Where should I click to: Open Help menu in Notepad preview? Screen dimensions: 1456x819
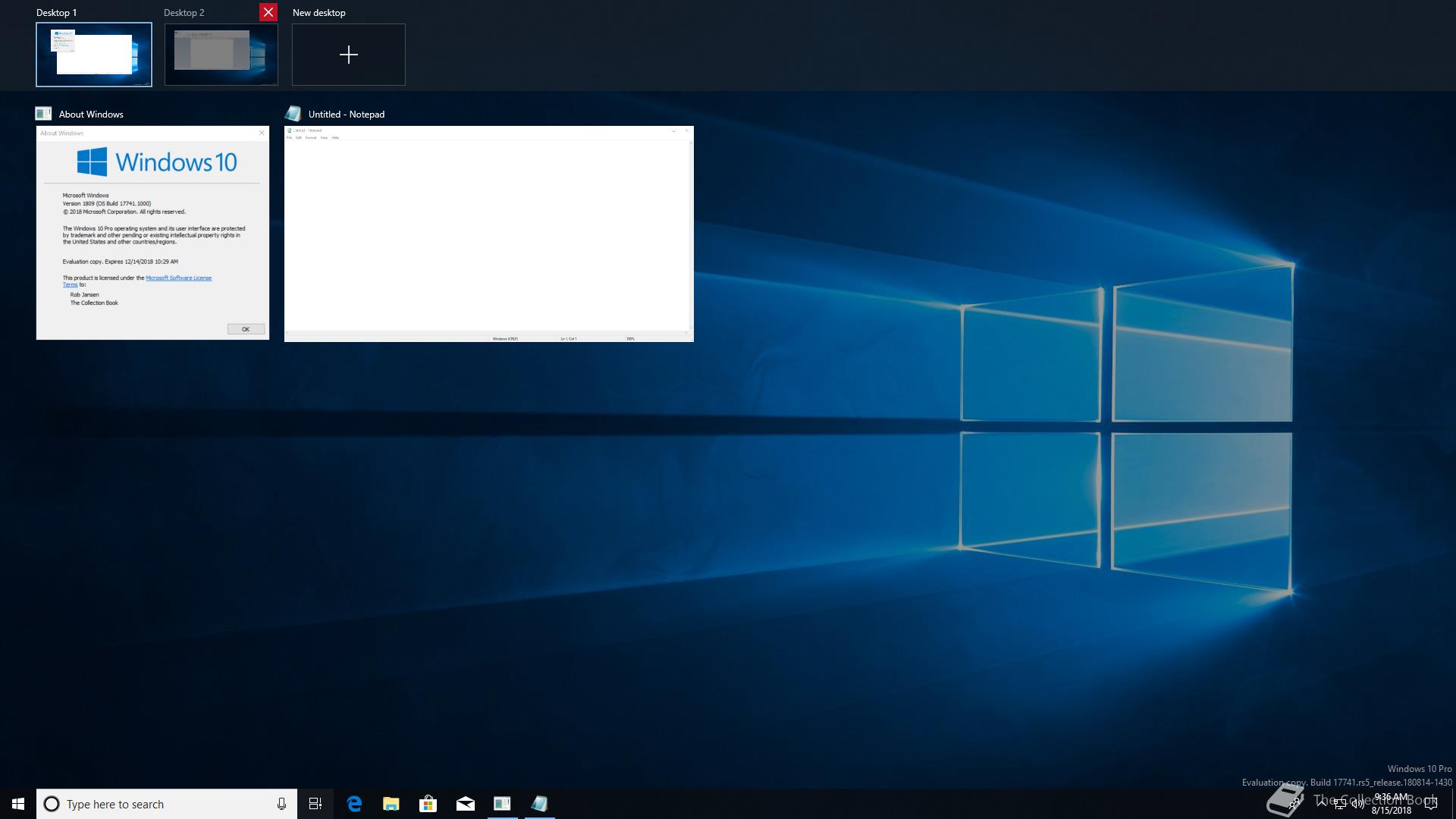click(x=335, y=138)
